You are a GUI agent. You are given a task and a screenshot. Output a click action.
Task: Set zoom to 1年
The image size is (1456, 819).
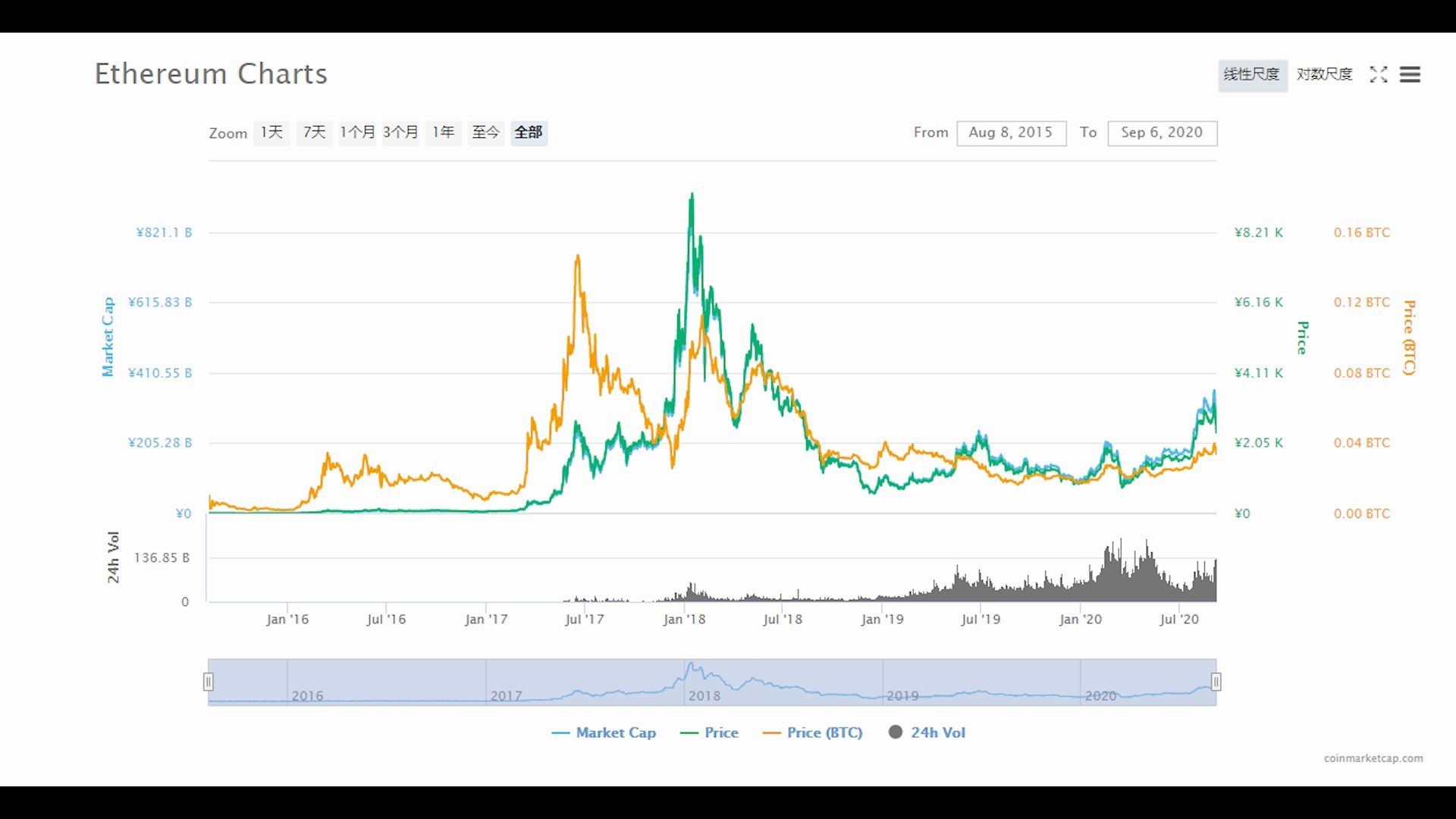(444, 133)
